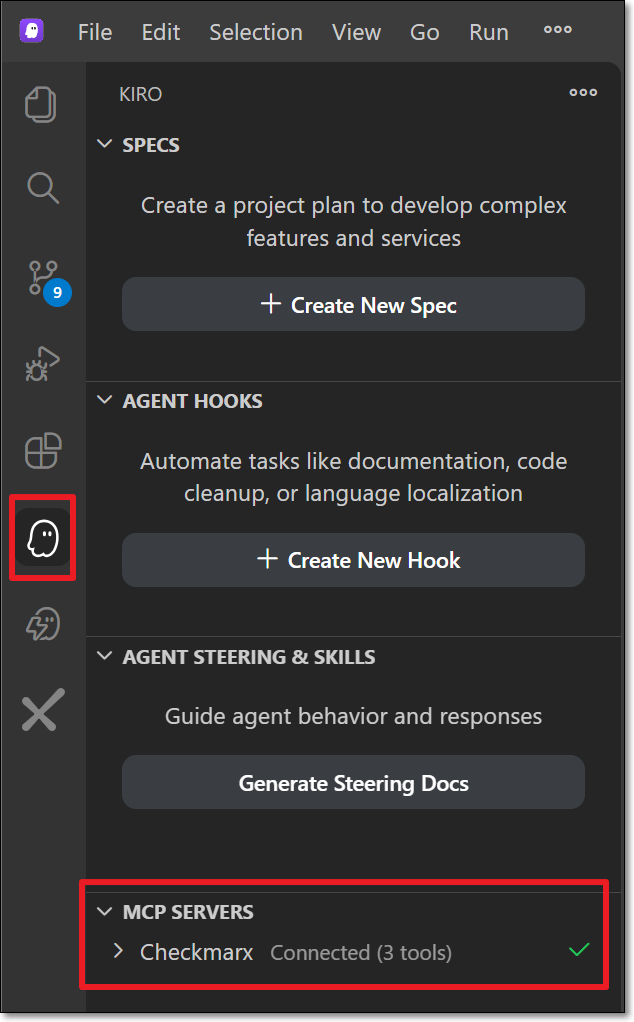Image resolution: width=634 pixels, height=1022 pixels.
Task: Click the Create New Spec button
Action: pyautogui.click(x=353, y=305)
